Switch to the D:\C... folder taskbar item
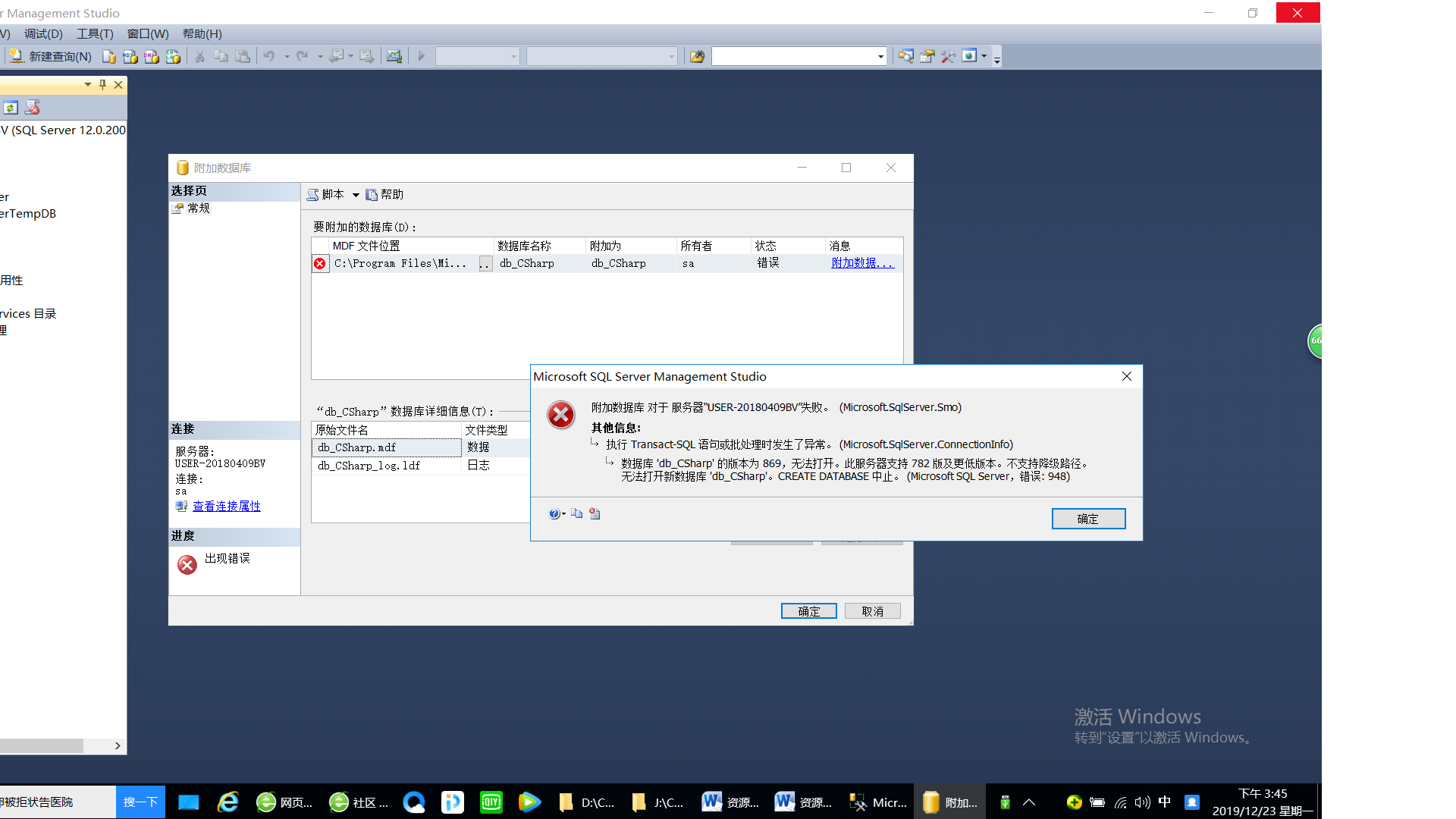This screenshot has height=819, width=1456. pos(587,802)
